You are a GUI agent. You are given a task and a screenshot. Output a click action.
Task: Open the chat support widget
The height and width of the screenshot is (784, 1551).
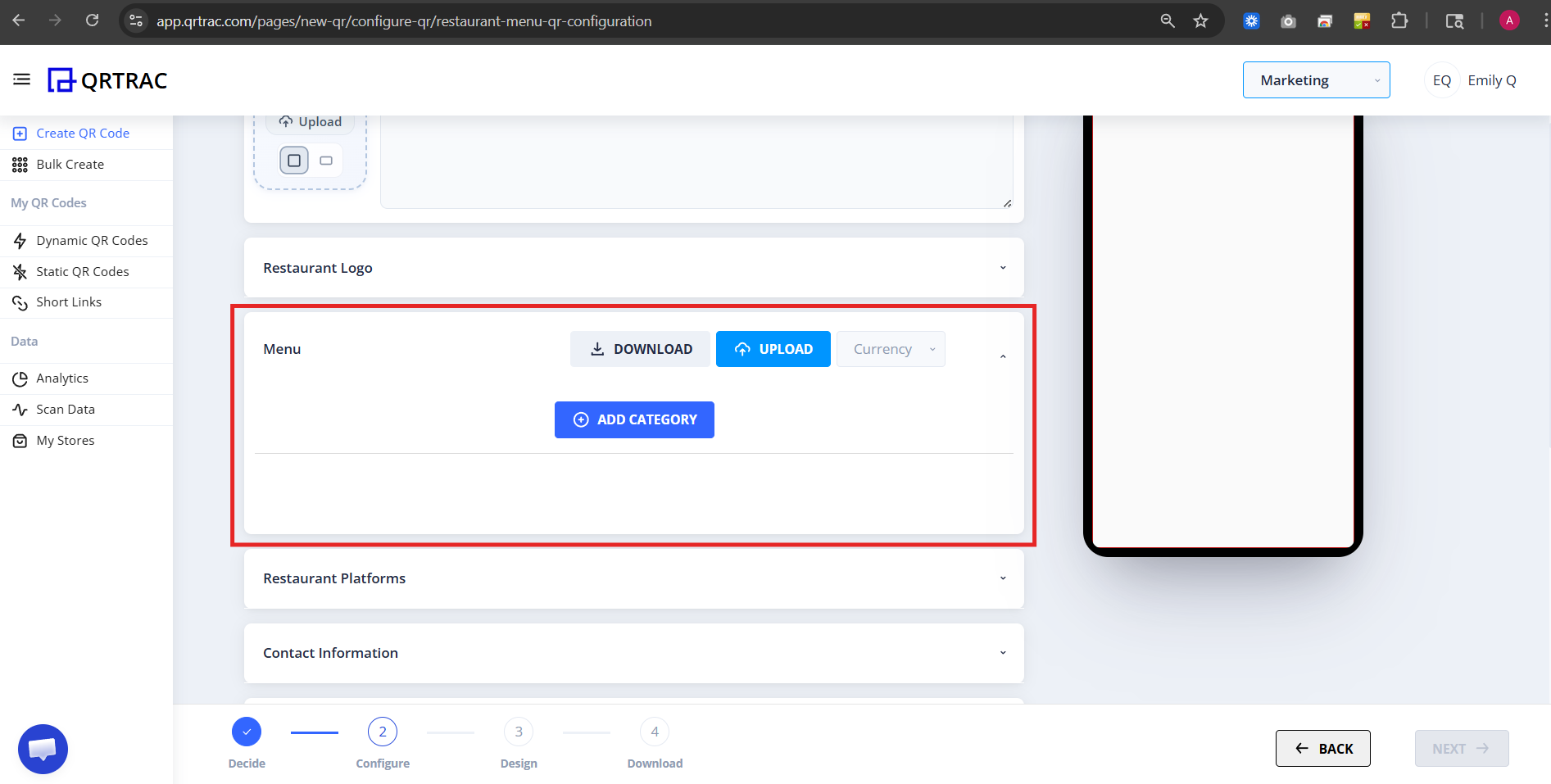click(43, 748)
